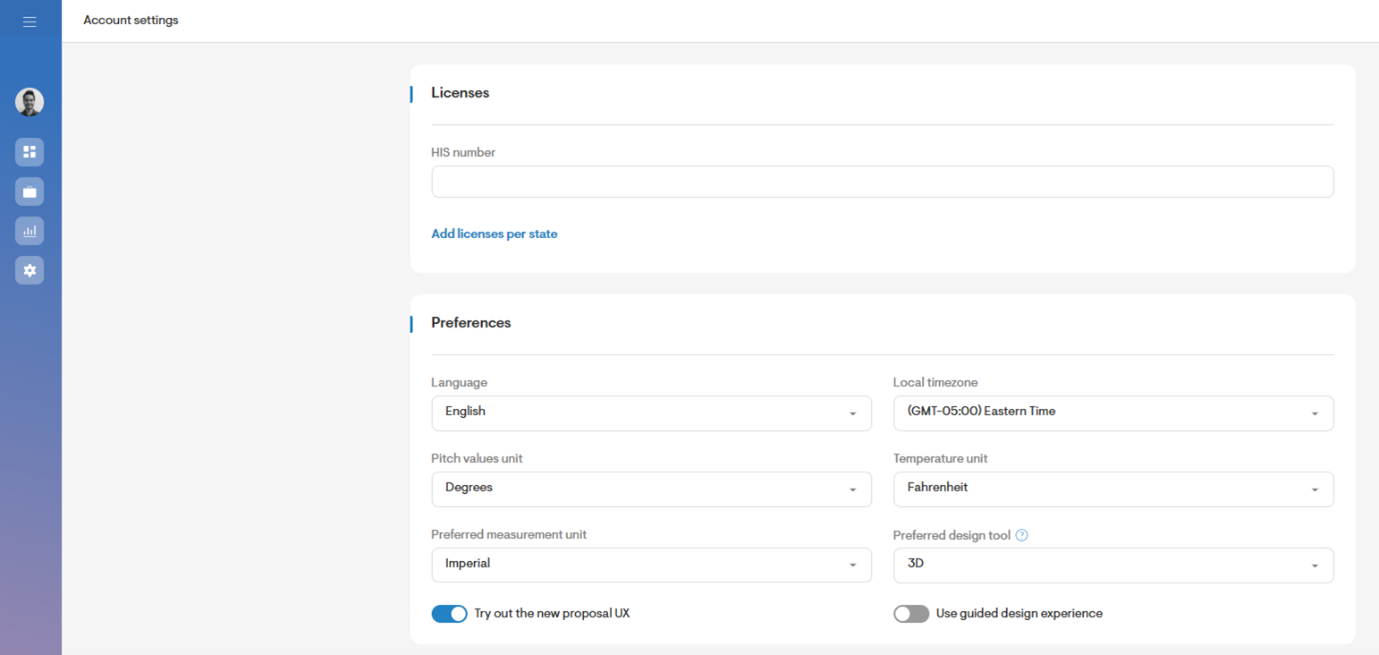The width and height of the screenshot is (1379, 655).
Task: Click the Preferences section heading
Action: (x=471, y=323)
